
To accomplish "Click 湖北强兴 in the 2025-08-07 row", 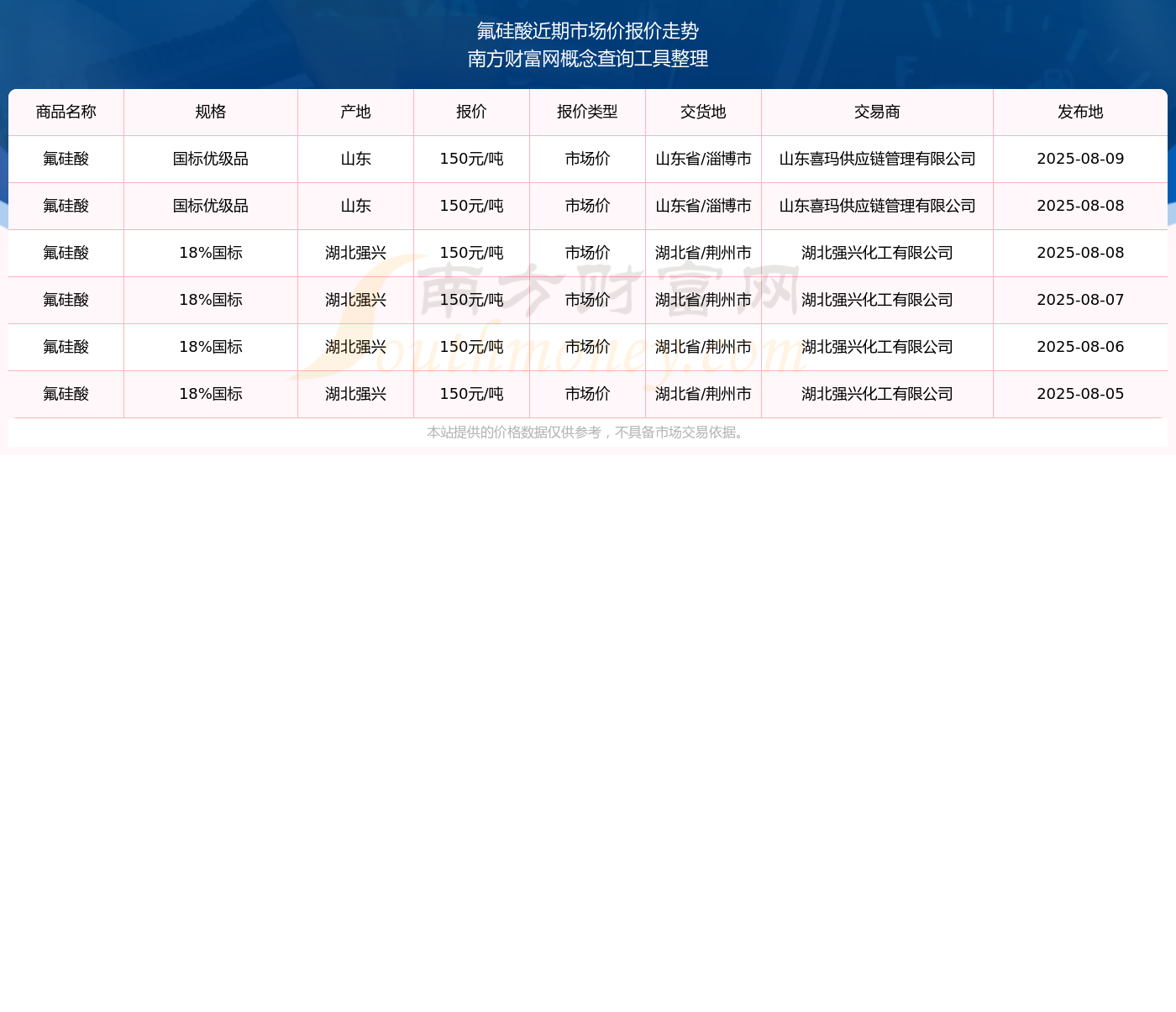I will 356,300.
